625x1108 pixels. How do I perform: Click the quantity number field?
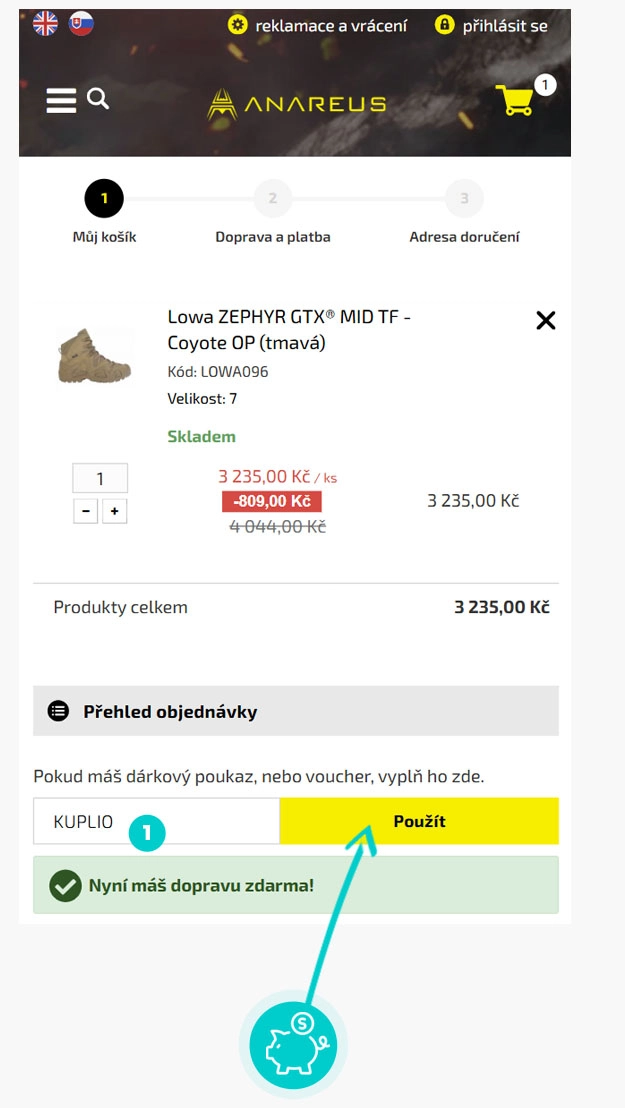point(100,478)
